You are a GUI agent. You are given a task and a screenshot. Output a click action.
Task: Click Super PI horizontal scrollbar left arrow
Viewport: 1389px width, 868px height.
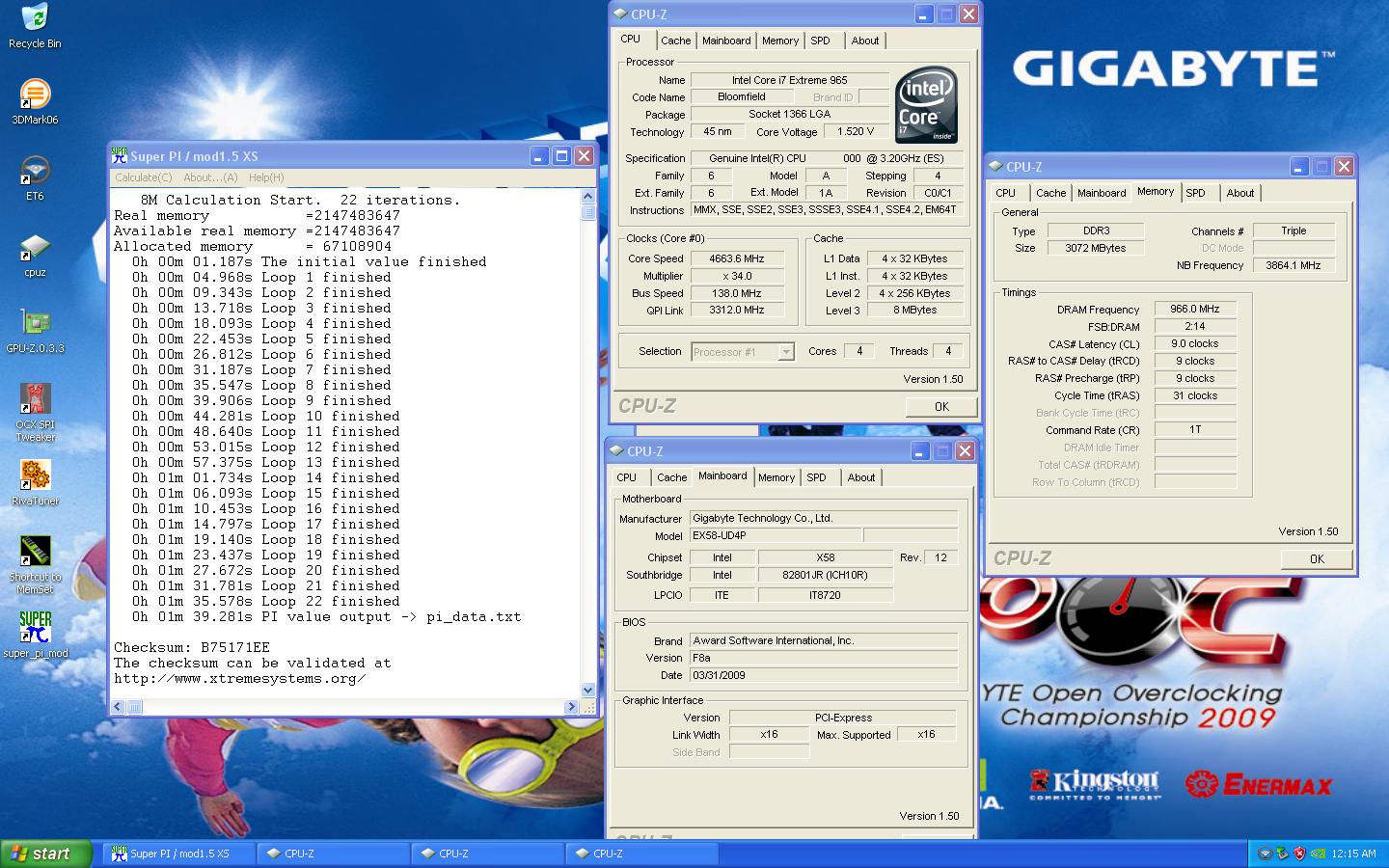coord(119,706)
